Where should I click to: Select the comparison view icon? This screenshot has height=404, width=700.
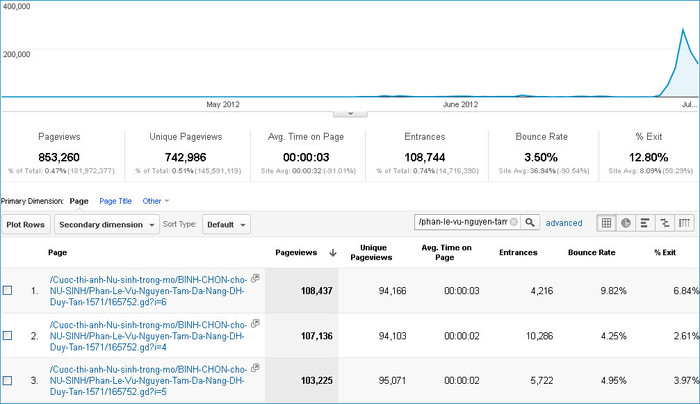664,223
